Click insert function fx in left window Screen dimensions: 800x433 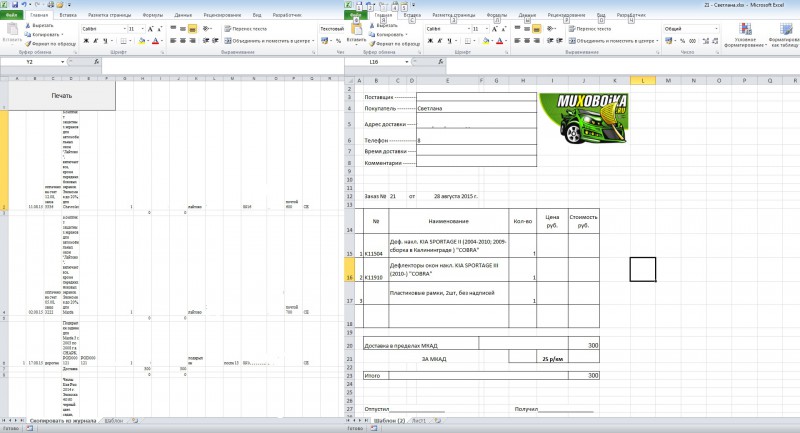click(96, 62)
